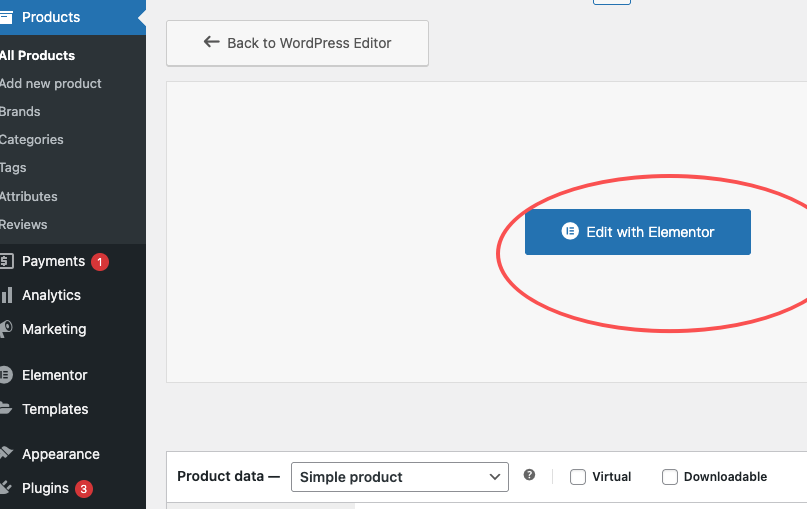Open product Reviews page
807x509 pixels.
point(24,225)
